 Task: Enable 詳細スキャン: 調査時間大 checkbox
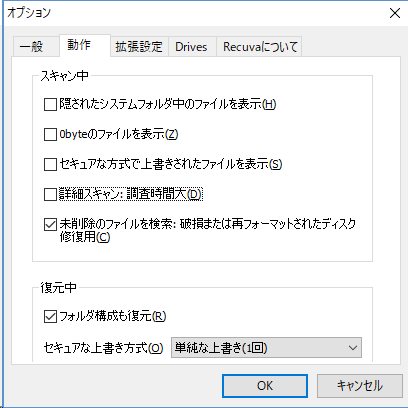(x=50, y=194)
